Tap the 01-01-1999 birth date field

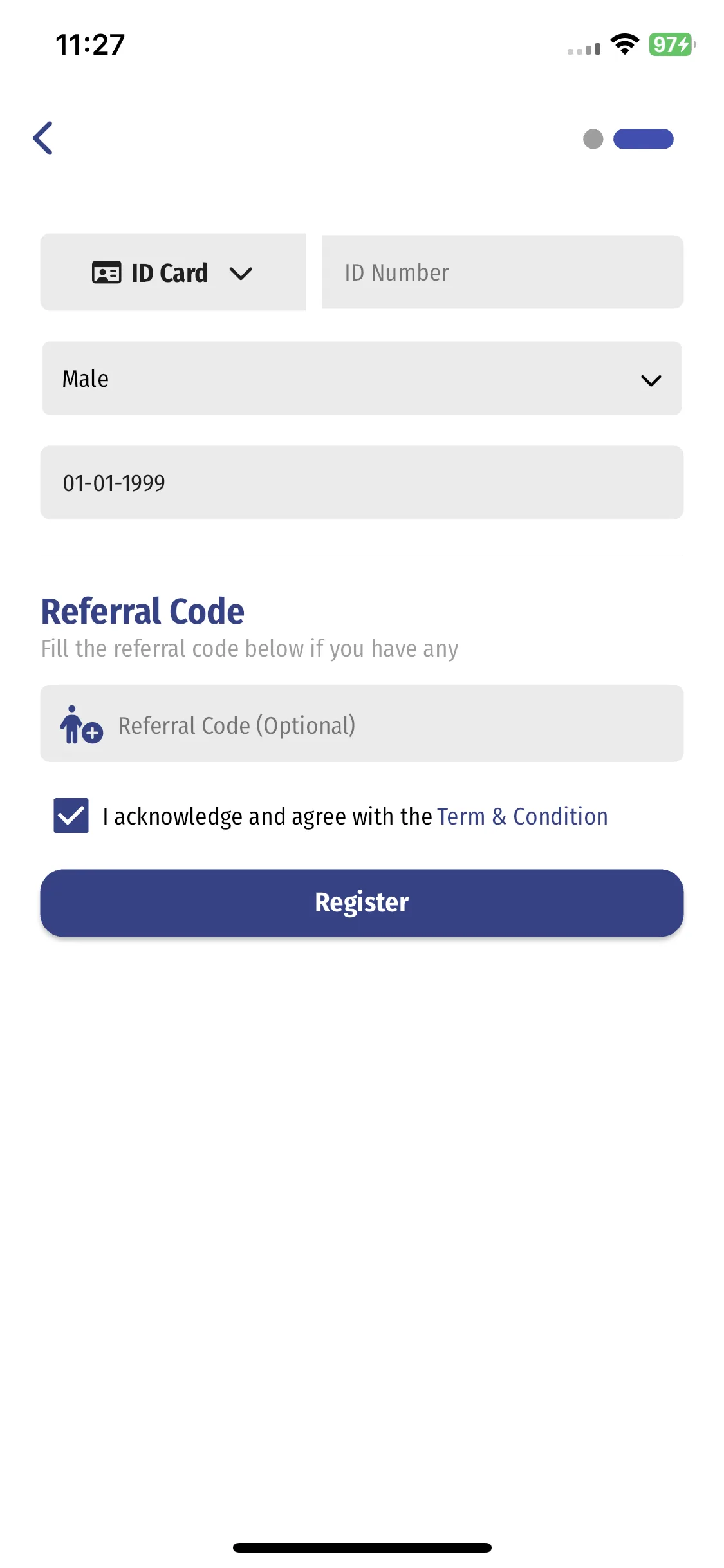(361, 483)
